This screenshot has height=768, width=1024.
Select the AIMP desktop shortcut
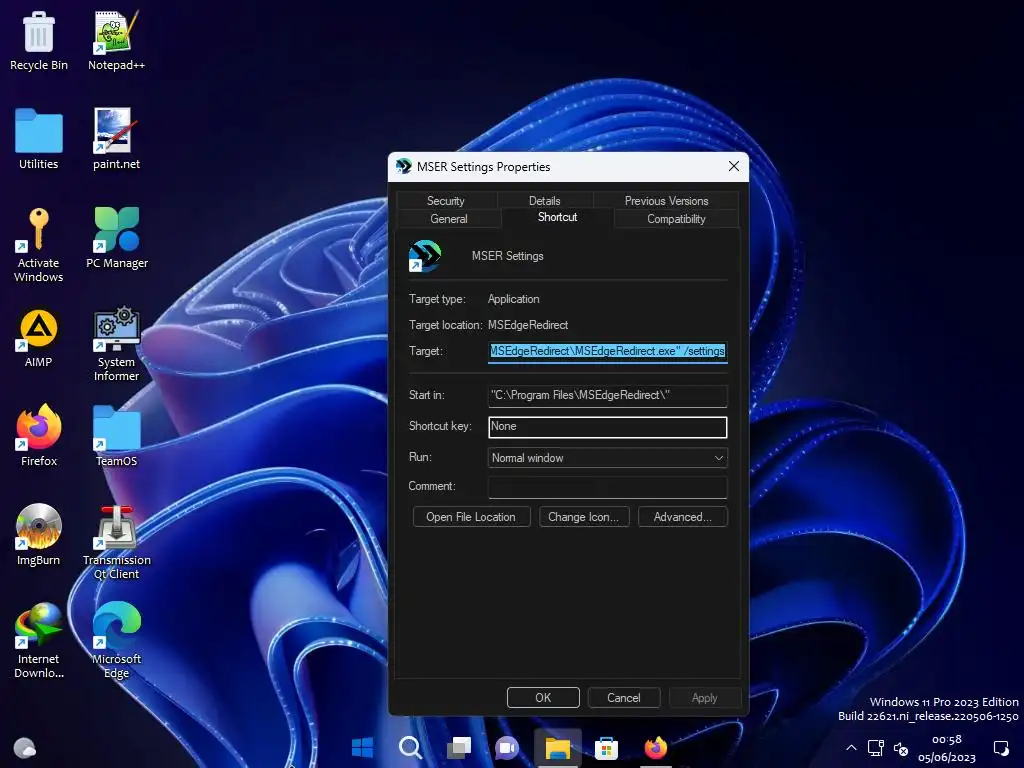[x=39, y=338]
